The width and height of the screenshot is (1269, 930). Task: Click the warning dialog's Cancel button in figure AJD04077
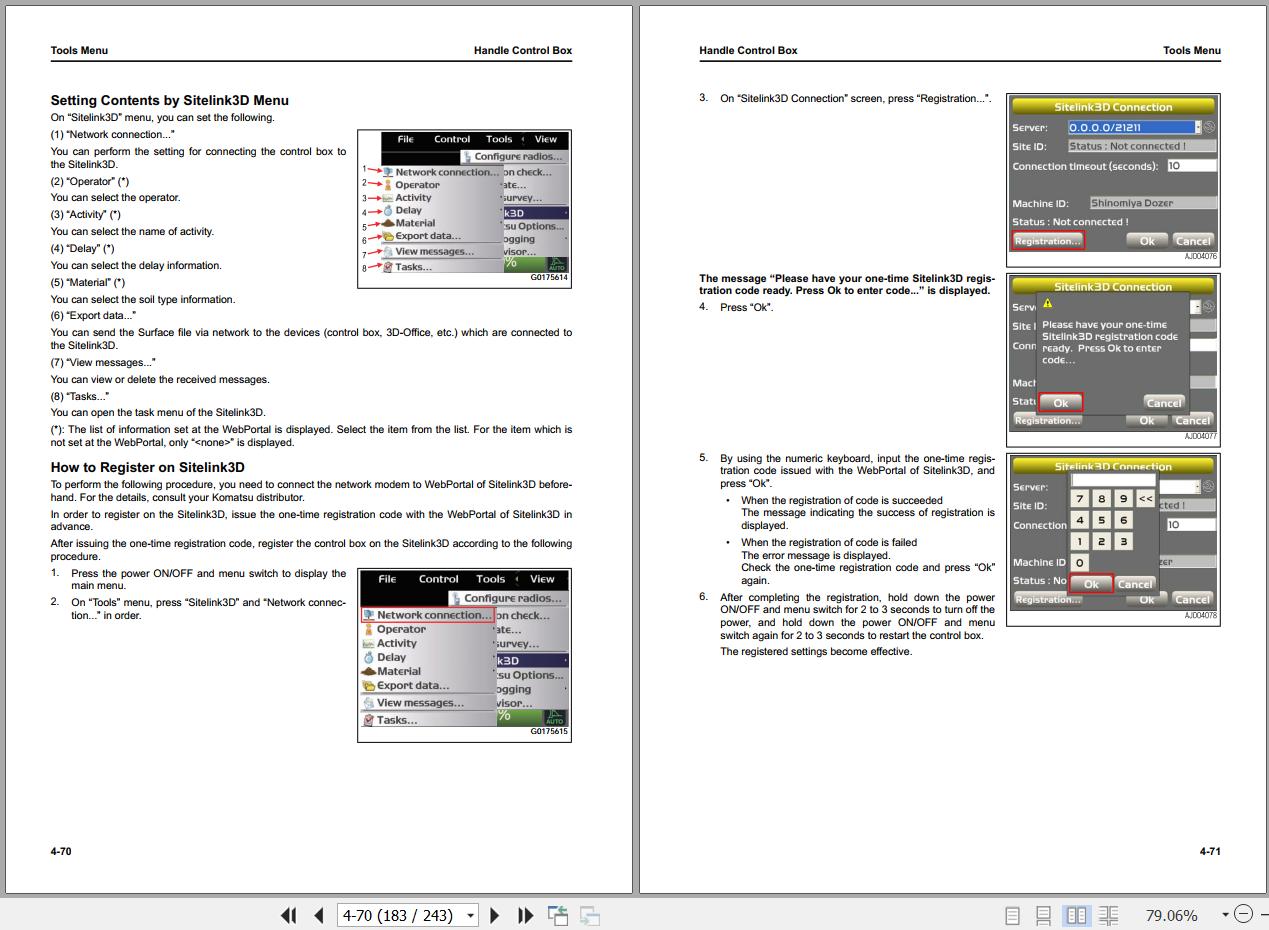coord(1164,403)
